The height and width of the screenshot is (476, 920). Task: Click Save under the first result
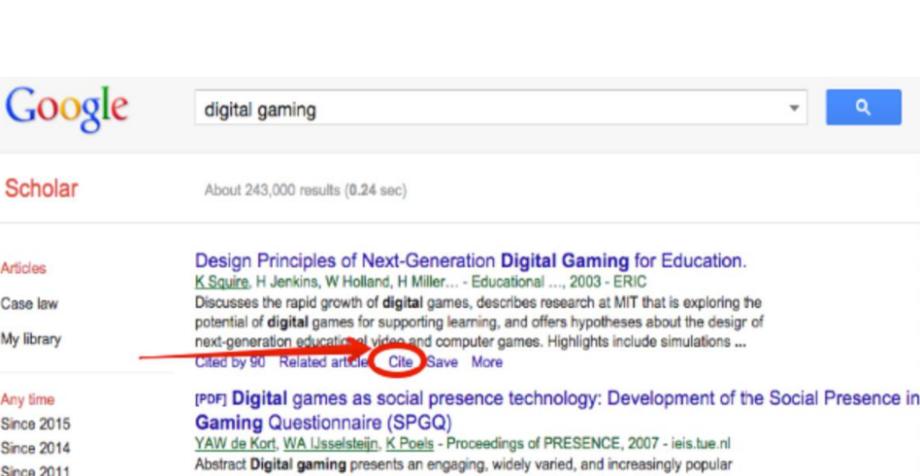tap(442, 362)
